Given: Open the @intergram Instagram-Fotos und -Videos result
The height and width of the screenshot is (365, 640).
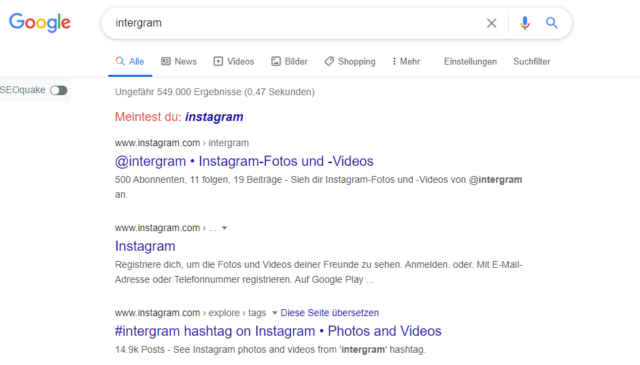Looking at the screenshot, I should (244, 161).
